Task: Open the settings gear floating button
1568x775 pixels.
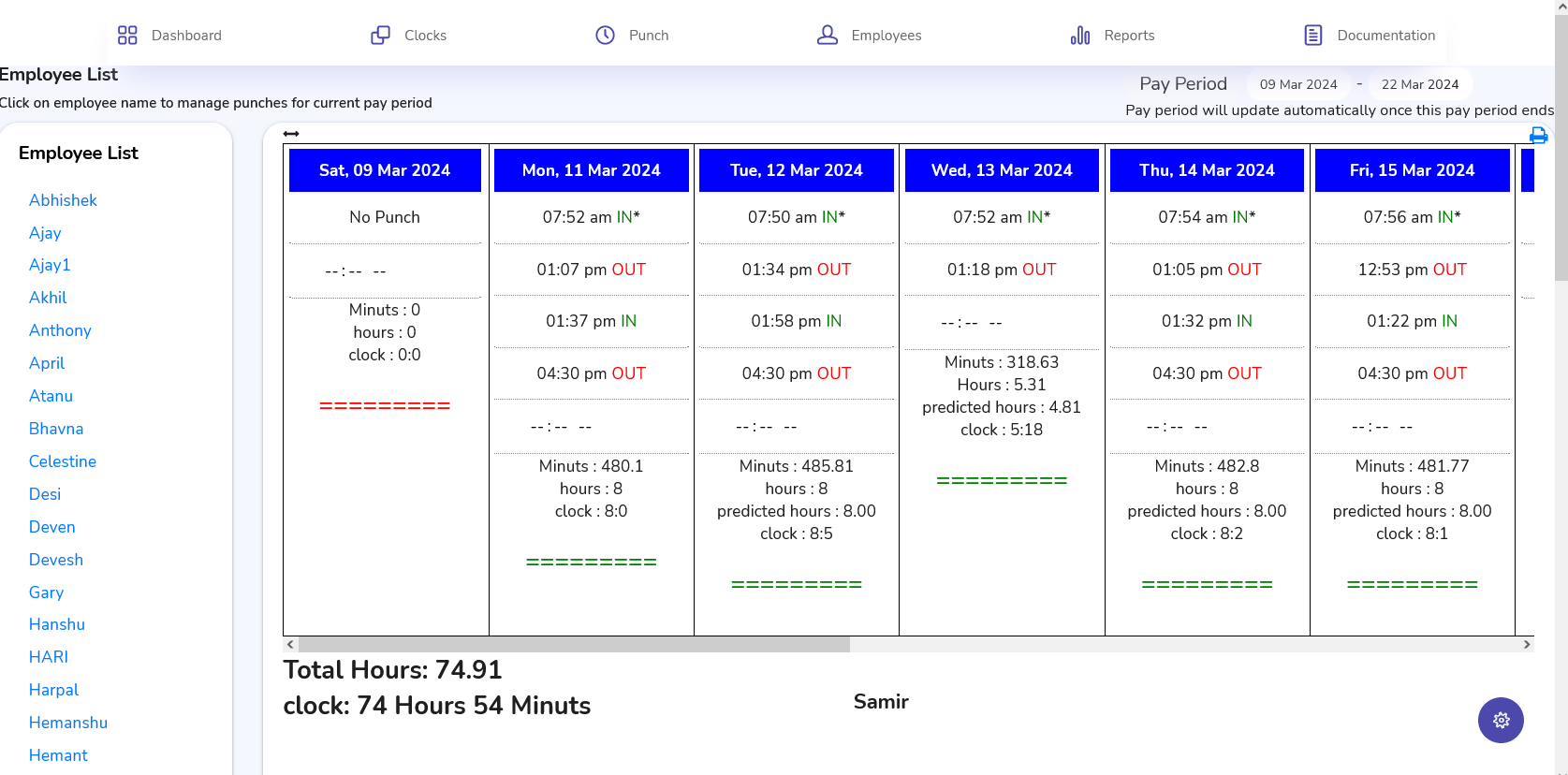Action: point(1501,720)
